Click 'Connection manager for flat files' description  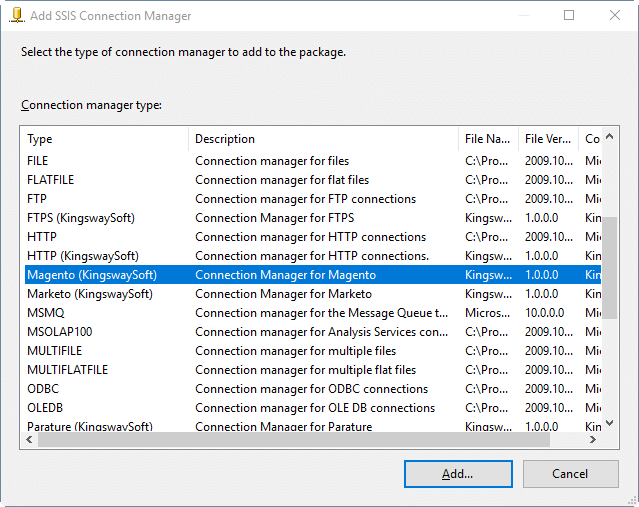coord(282,180)
